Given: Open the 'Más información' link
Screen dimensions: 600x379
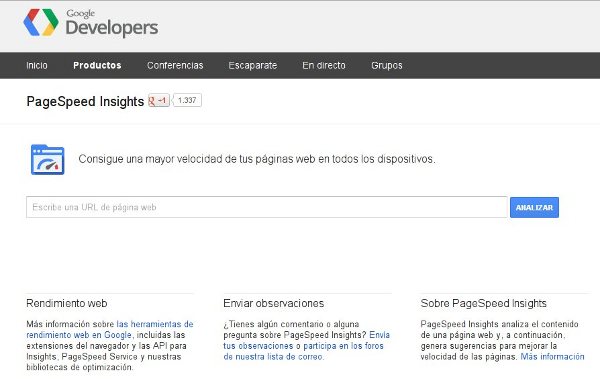Looking at the screenshot, I should (552, 356).
